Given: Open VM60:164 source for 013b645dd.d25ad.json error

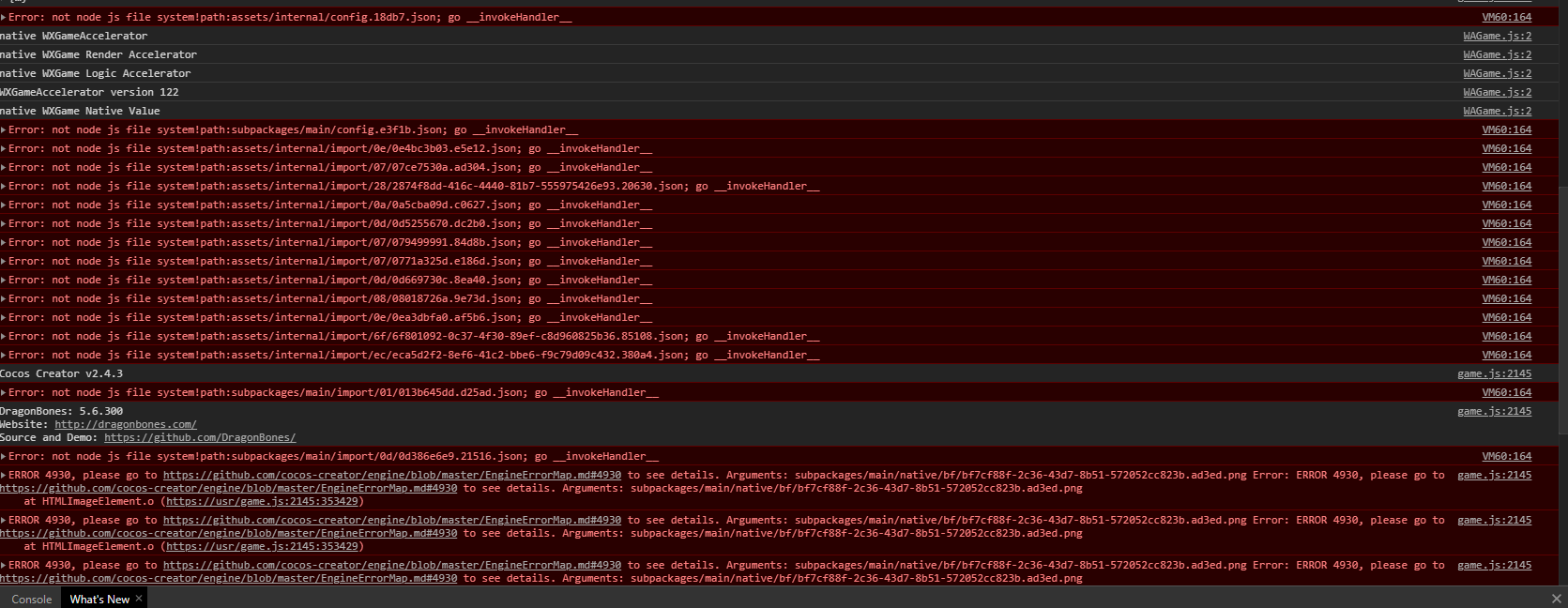Looking at the screenshot, I should pyautogui.click(x=1506, y=392).
